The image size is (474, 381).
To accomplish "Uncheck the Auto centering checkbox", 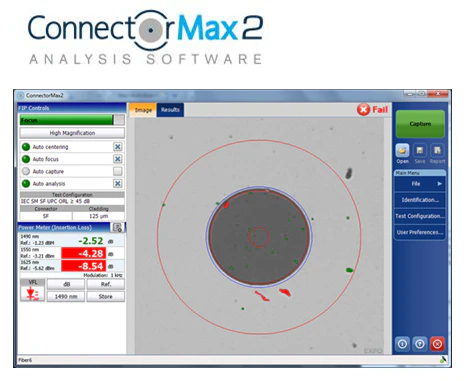I will (117, 147).
